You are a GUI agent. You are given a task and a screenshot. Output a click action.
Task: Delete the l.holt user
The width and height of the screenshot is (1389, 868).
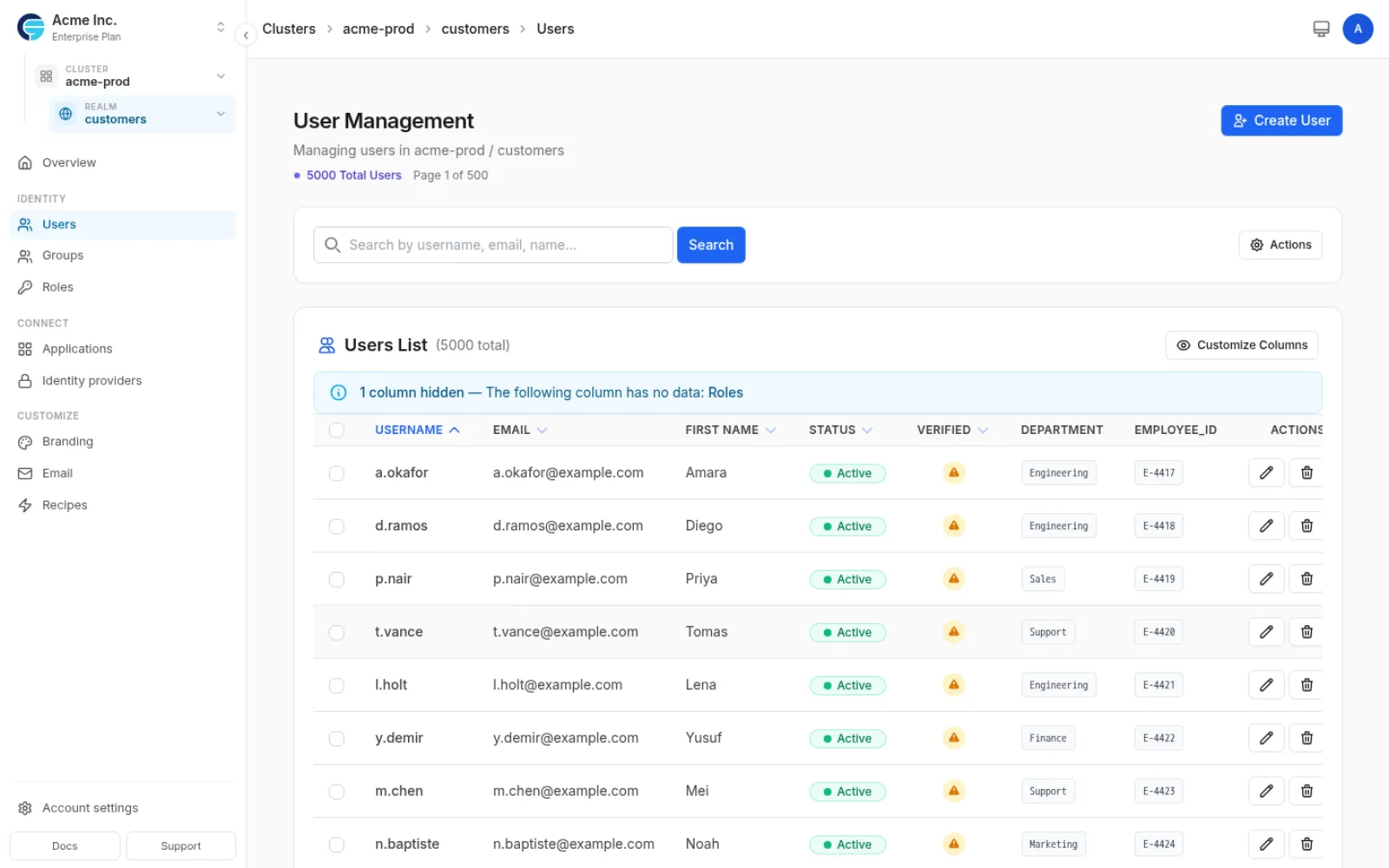click(x=1307, y=685)
